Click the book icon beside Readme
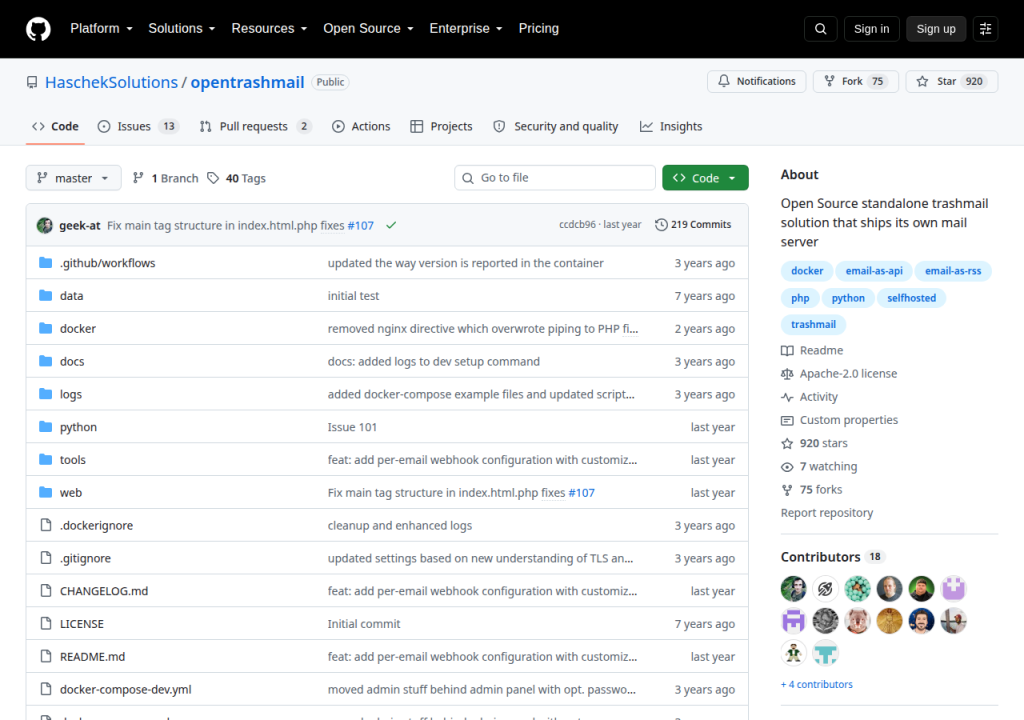1024x720 pixels. click(788, 350)
